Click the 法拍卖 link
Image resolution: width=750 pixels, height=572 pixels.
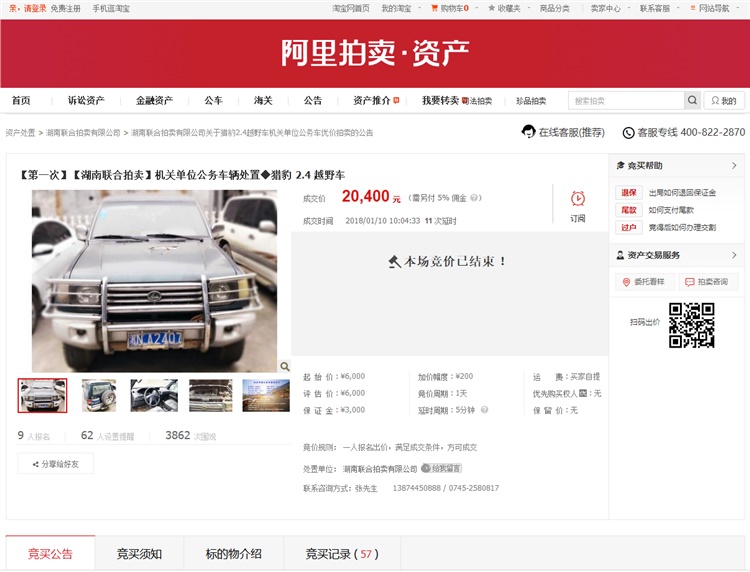pos(480,101)
